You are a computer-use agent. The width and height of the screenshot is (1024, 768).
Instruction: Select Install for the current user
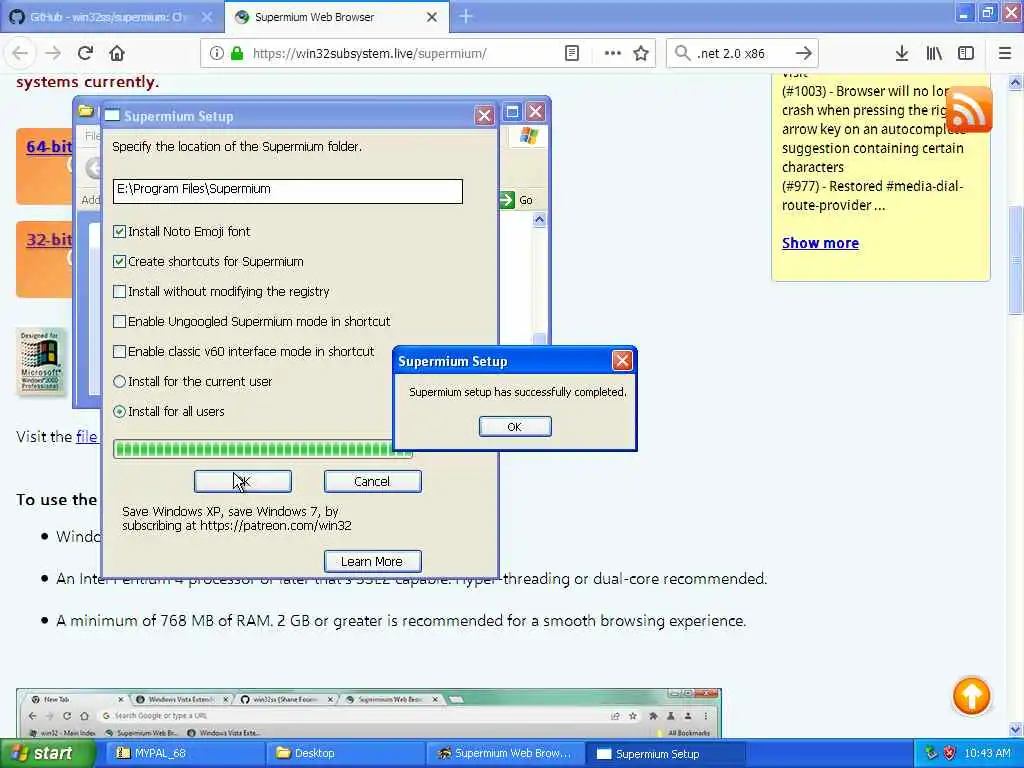click(x=120, y=381)
